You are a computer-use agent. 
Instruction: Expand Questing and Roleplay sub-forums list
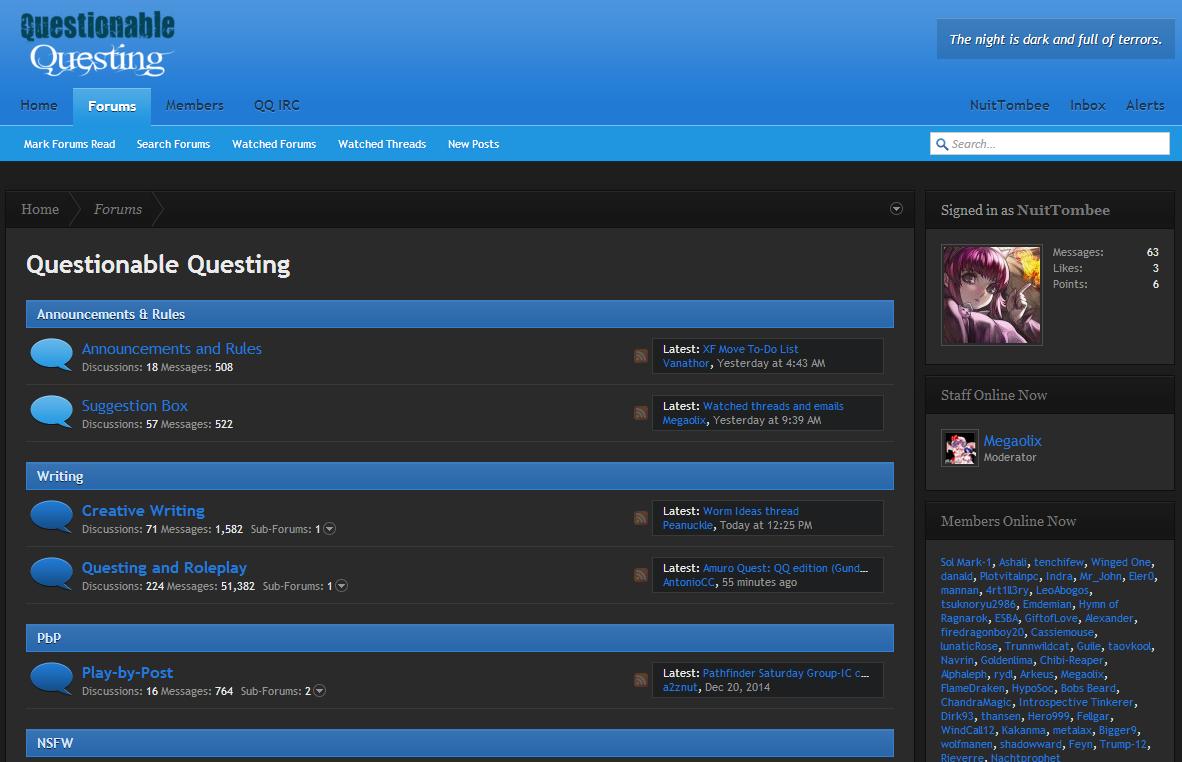click(x=342, y=586)
